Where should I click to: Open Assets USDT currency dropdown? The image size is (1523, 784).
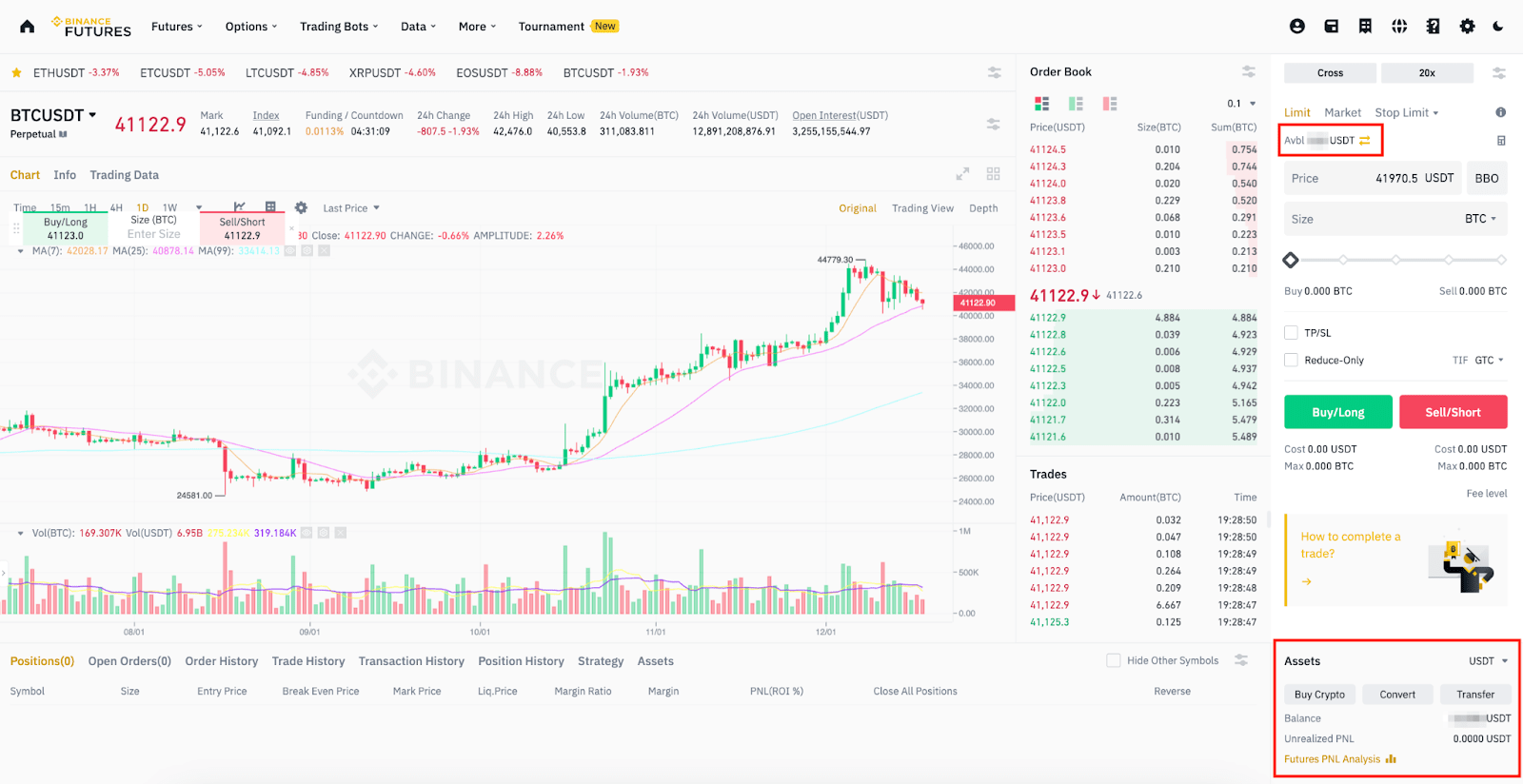coord(1489,661)
